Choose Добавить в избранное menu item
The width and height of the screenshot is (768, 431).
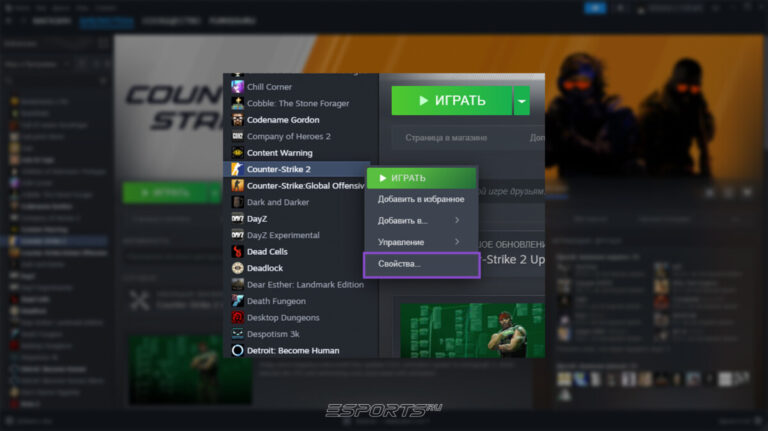pos(421,199)
